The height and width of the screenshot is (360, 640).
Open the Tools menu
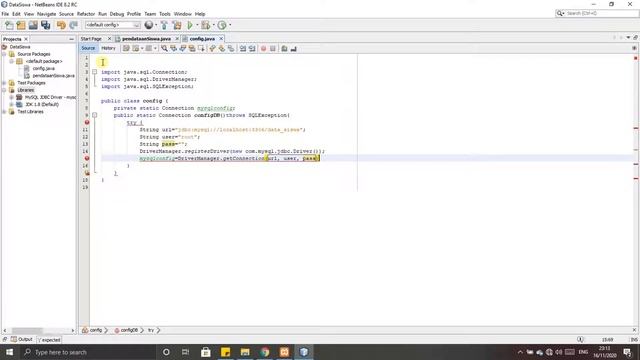(165, 14)
